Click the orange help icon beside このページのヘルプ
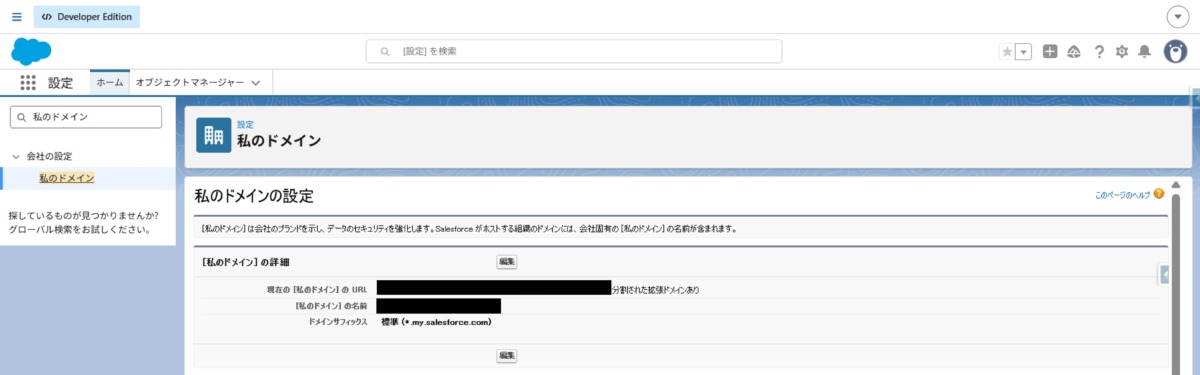The width and height of the screenshot is (1200, 375). (x=1159, y=194)
